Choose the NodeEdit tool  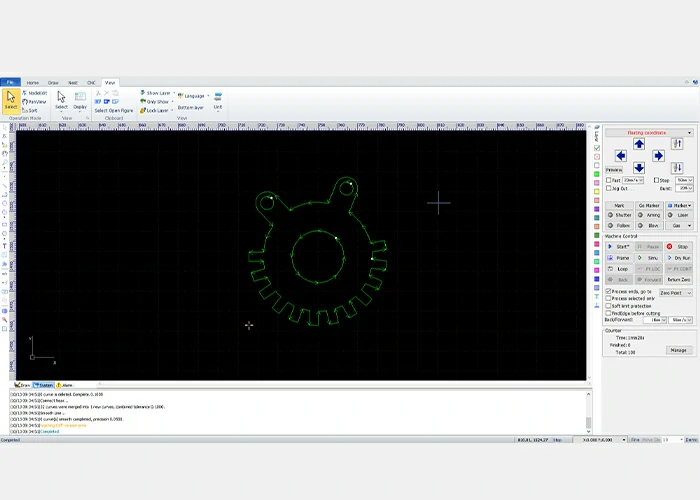(x=36, y=92)
